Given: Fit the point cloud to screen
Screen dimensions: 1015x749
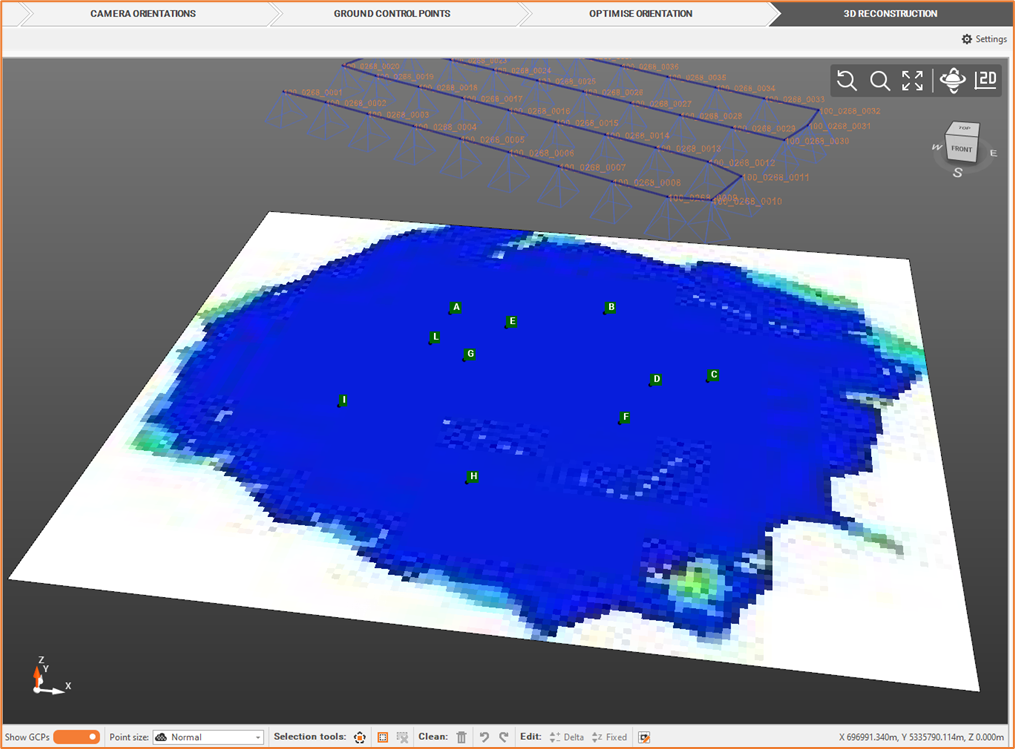Looking at the screenshot, I should [x=911, y=80].
